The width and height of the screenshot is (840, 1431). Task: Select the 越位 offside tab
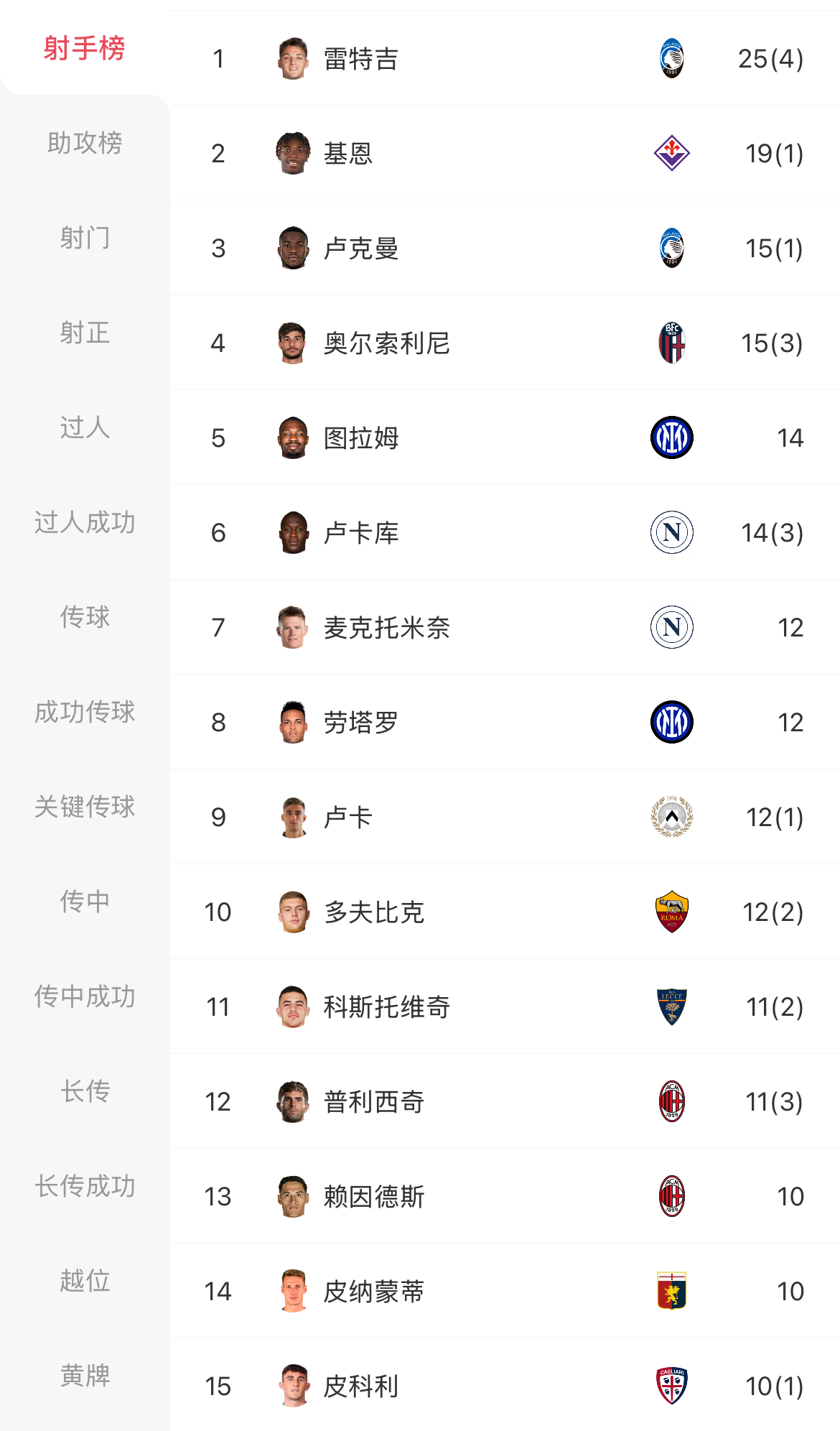point(85,1281)
